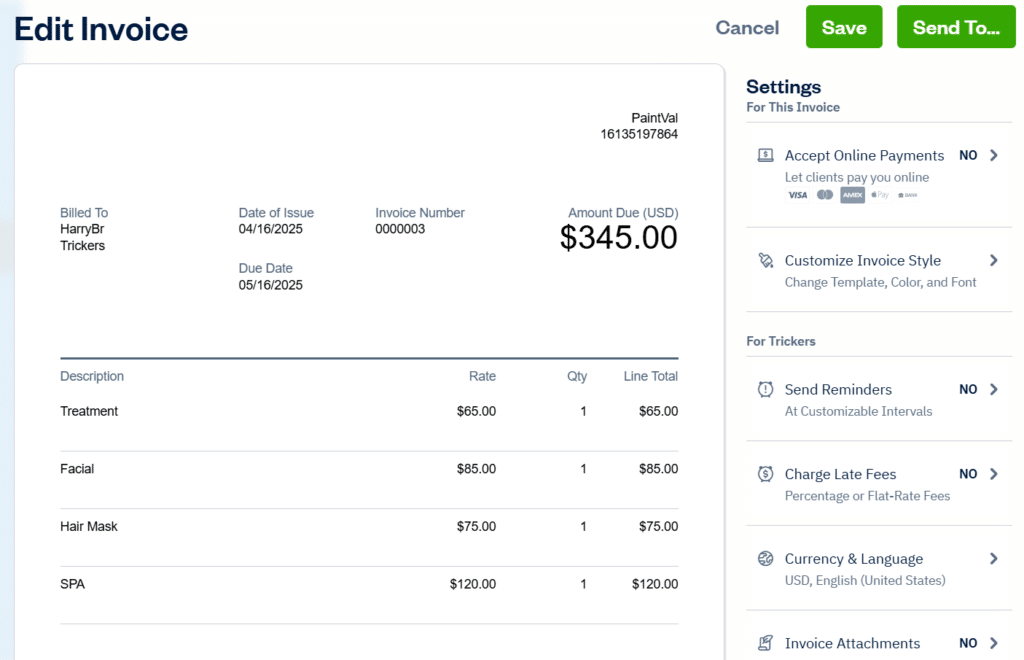Image resolution: width=1024 pixels, height=660 pixels.
Task: Click the Save button
Action: tap(843, 27)
